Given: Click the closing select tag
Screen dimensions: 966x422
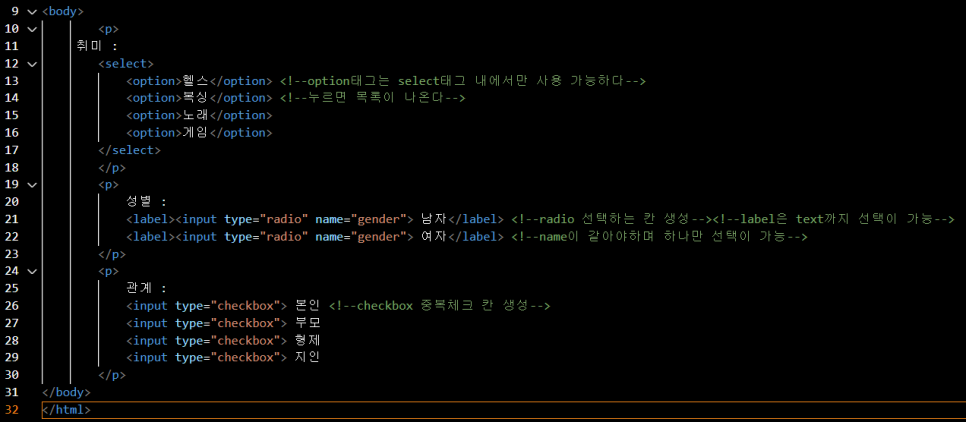Looking at the screenshot, I should (x=129, y=150).
